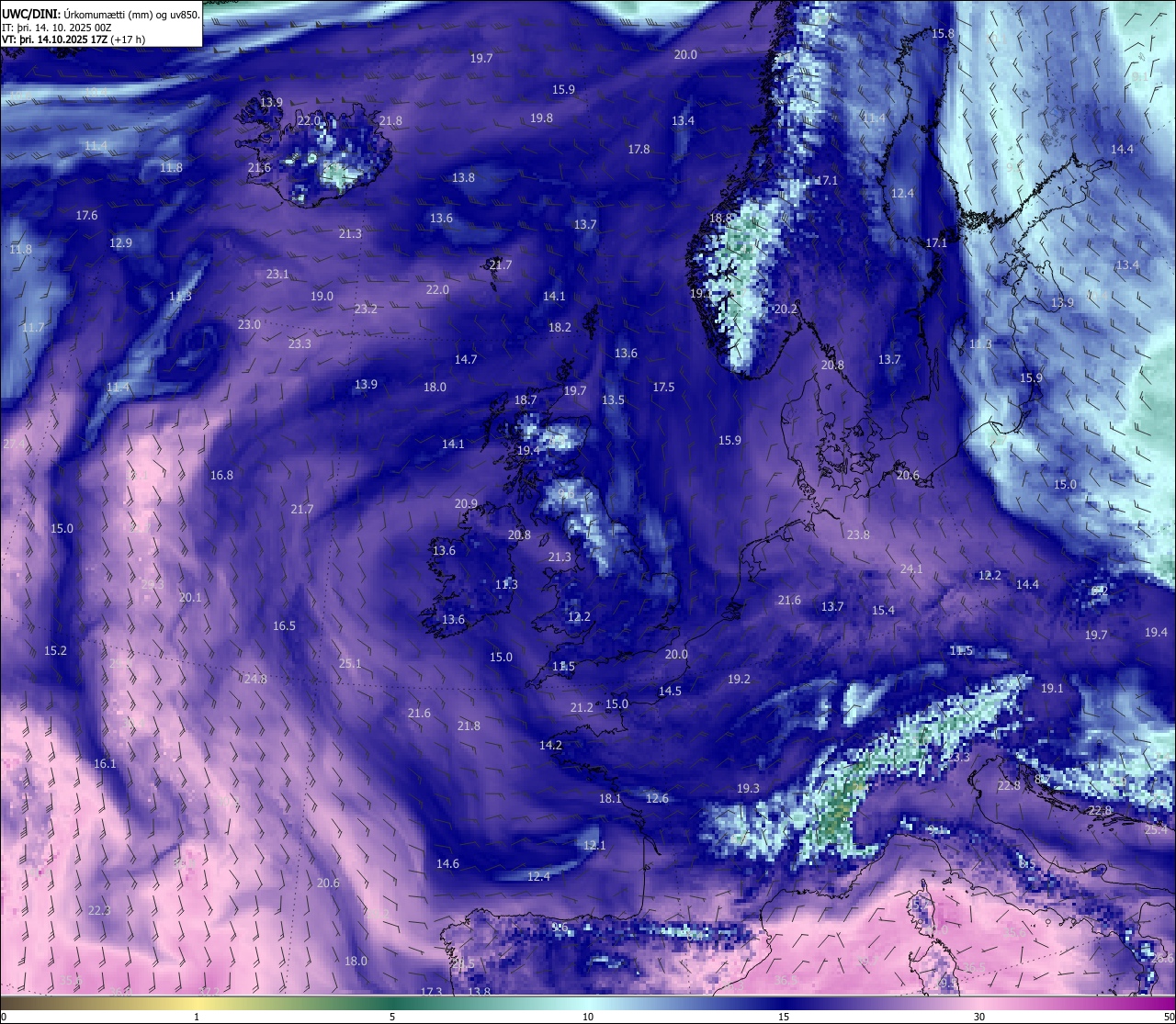Click the 14.6 map value
The image size is (1176, 1024).
tap(447, 864)
